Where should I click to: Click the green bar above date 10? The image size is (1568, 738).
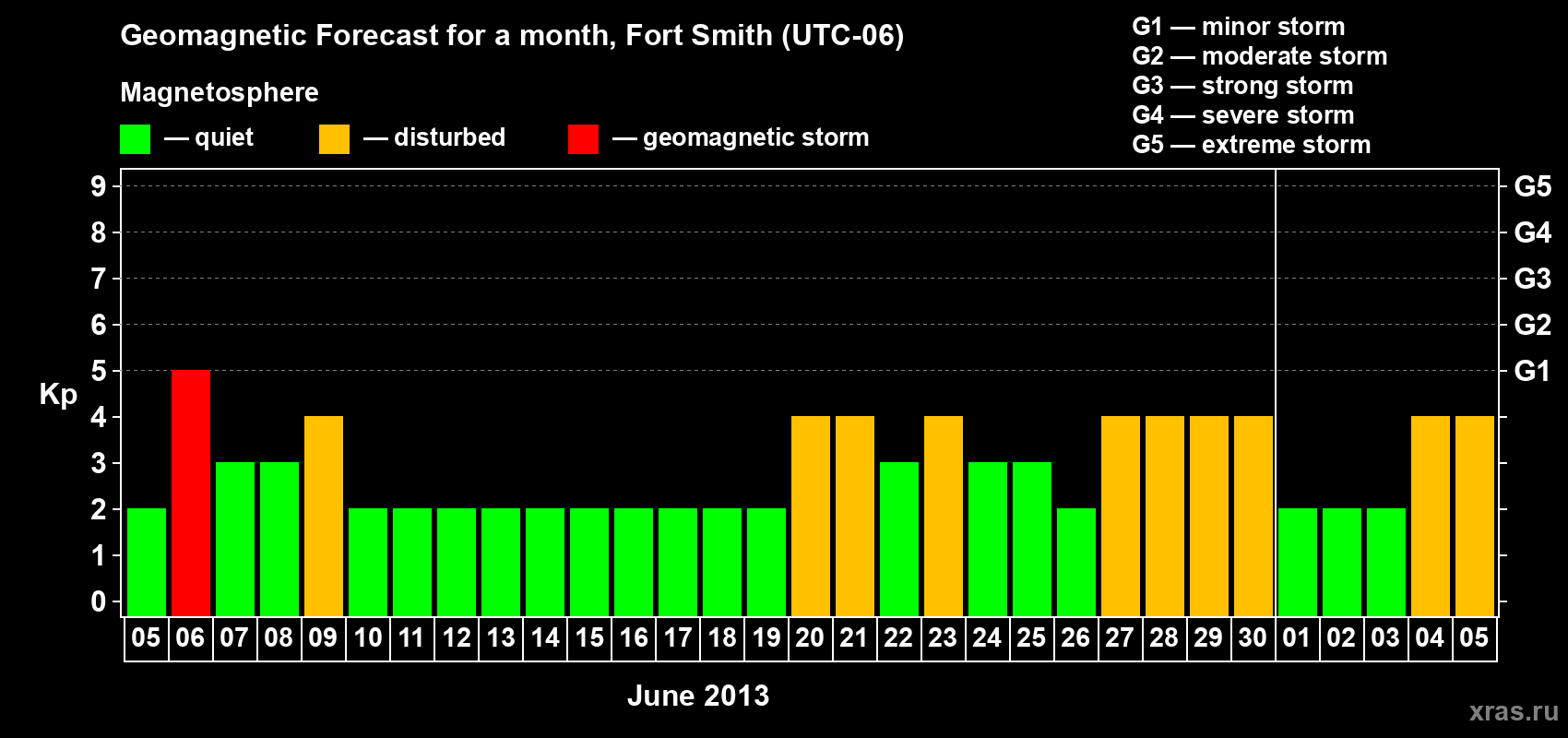click(x=368, y=562)
